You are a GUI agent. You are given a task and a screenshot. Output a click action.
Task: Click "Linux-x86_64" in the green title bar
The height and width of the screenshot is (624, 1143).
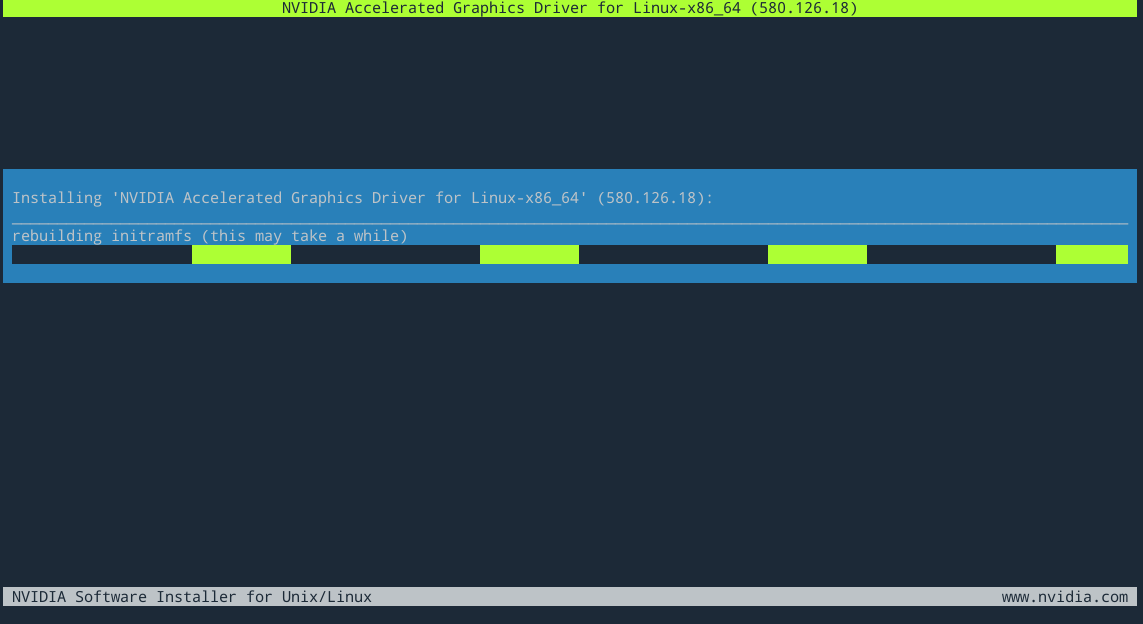(686, 8)
